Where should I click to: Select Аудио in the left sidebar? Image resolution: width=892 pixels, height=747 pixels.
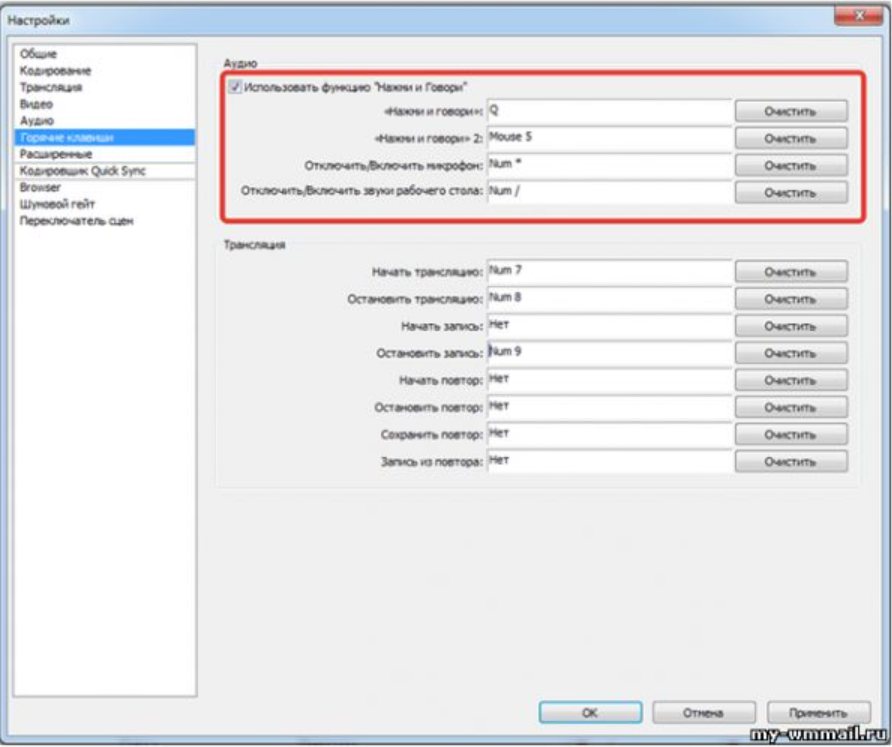pos(36,121)
